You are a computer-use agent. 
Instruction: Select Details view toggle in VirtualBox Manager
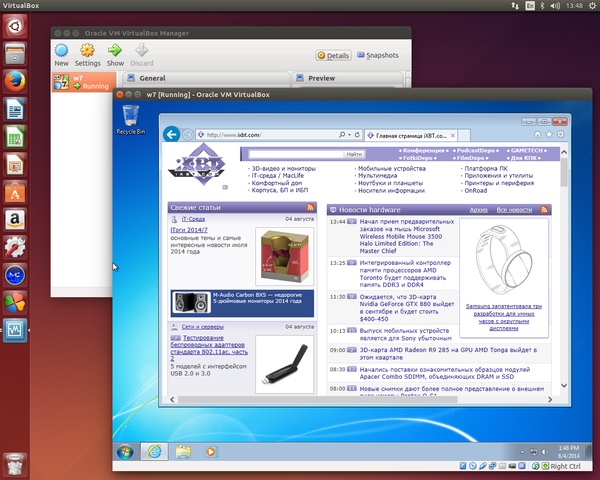333,56
